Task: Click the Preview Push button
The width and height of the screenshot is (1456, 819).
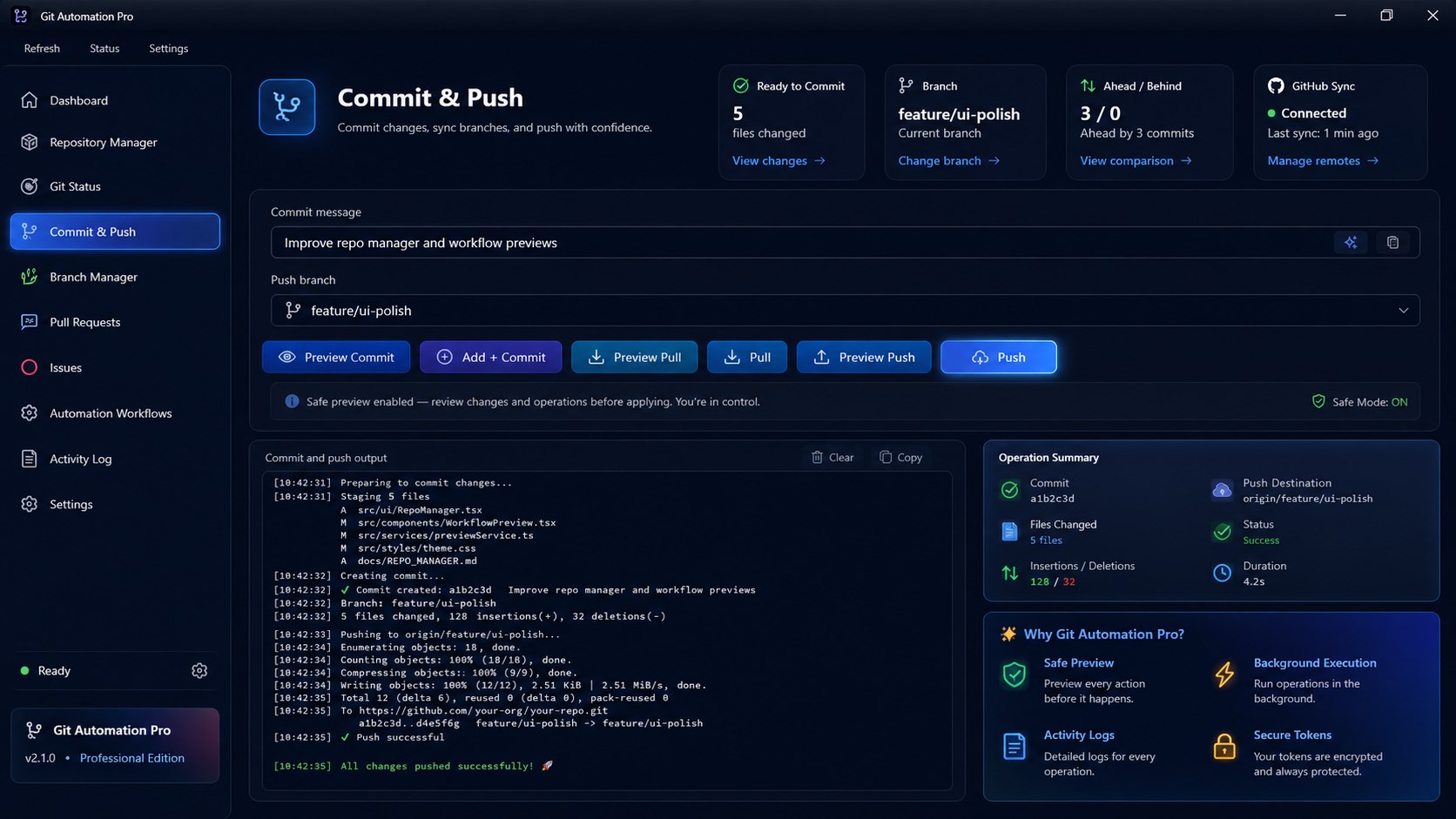Action: [x=863, y=357]
